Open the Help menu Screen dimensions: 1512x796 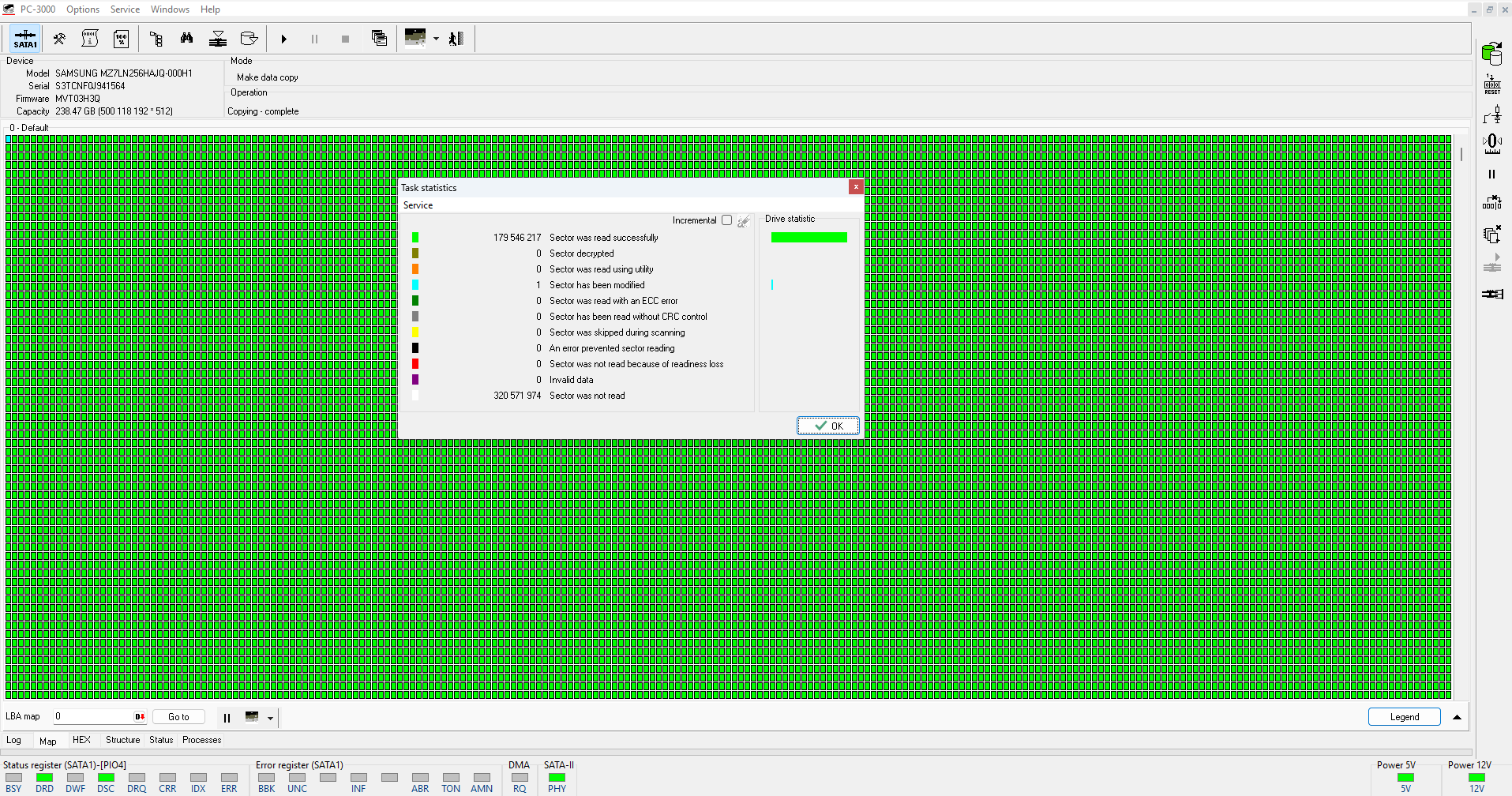coord(210,9)
